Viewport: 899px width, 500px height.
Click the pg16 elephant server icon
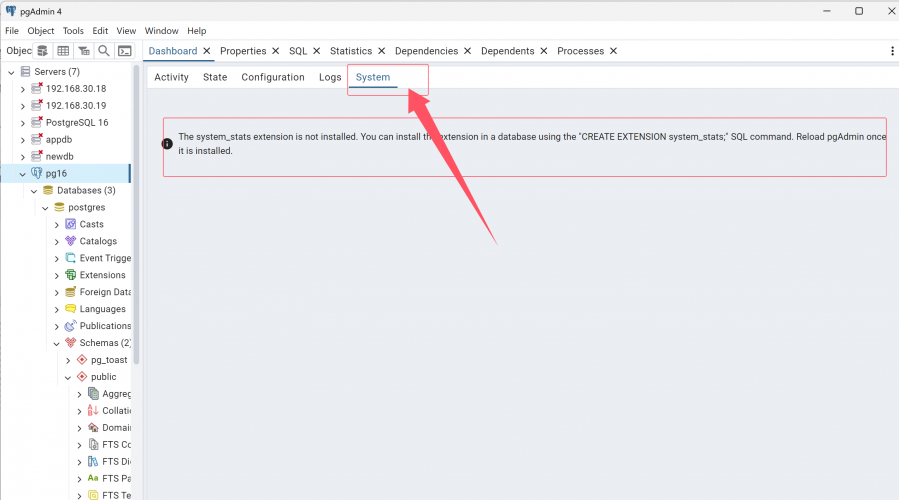pyautogui.click(x=37, y=173)
